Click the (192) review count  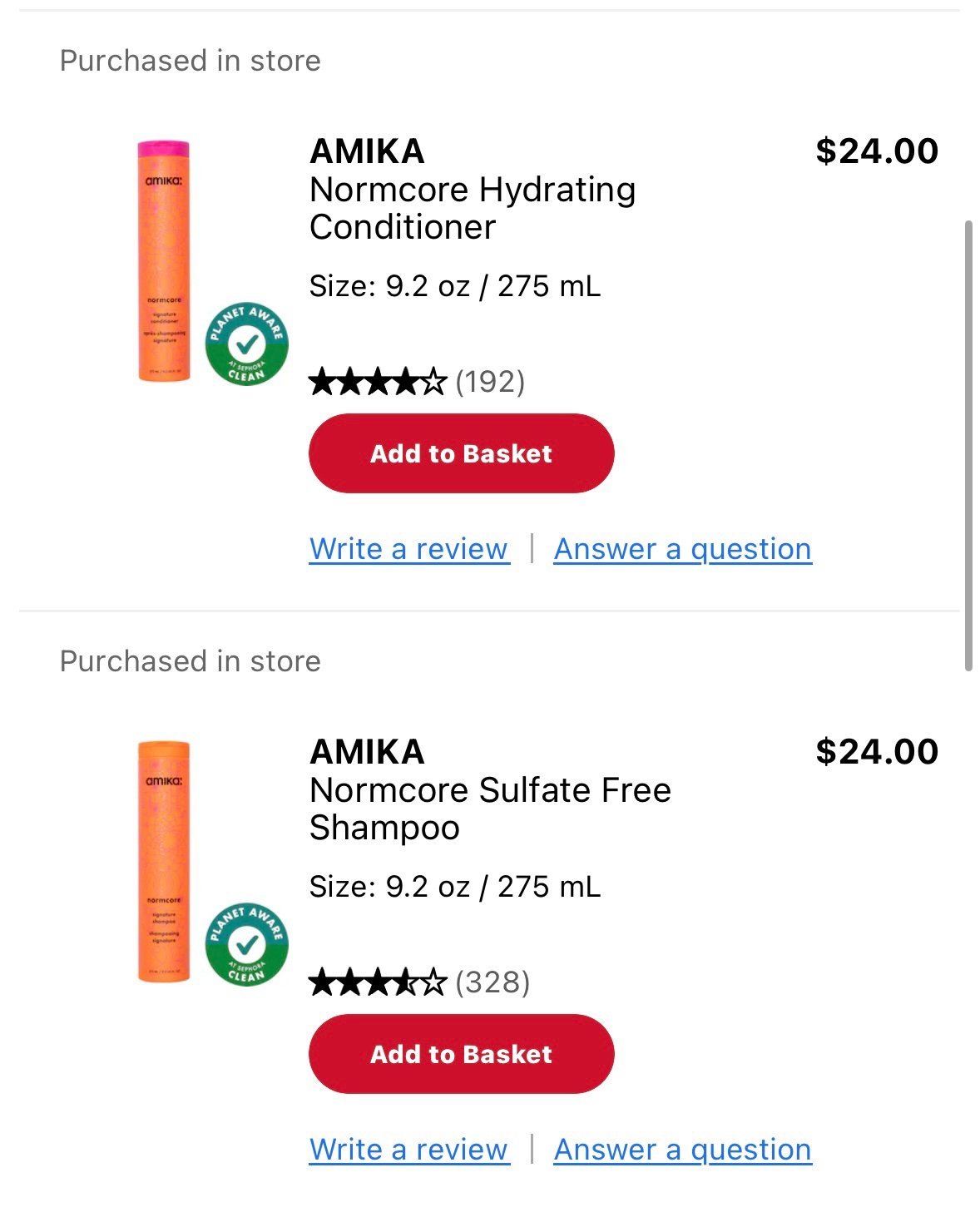coord(490,382)
